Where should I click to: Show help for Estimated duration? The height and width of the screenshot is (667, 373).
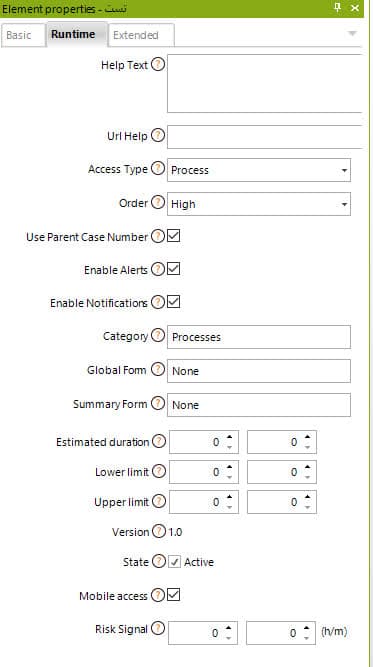tap(159, 442)
